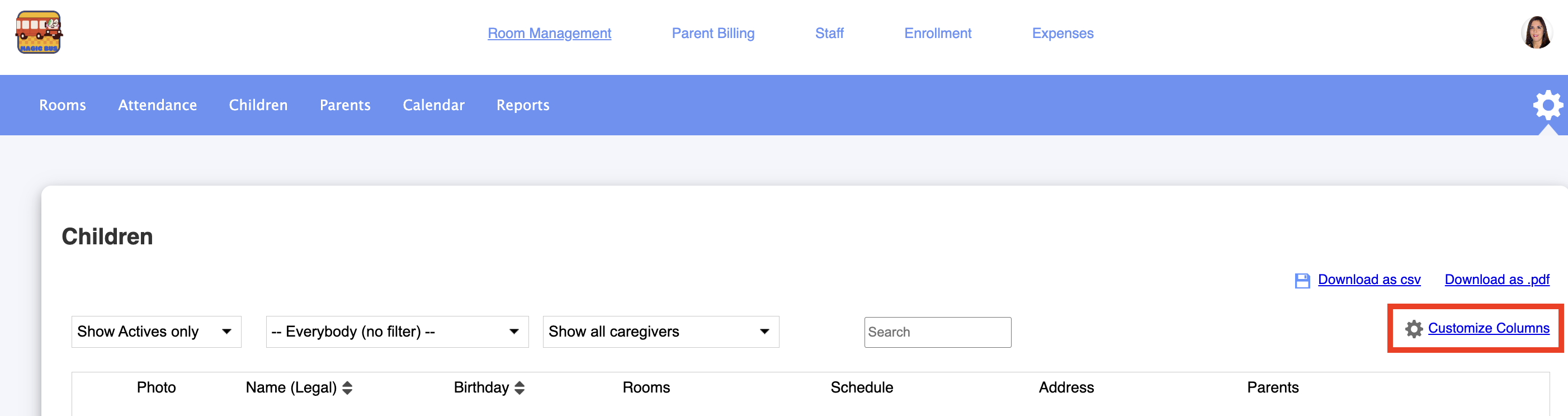Open the Reports tab
The width and height of the screenshot is (1568, 416).
523,105
